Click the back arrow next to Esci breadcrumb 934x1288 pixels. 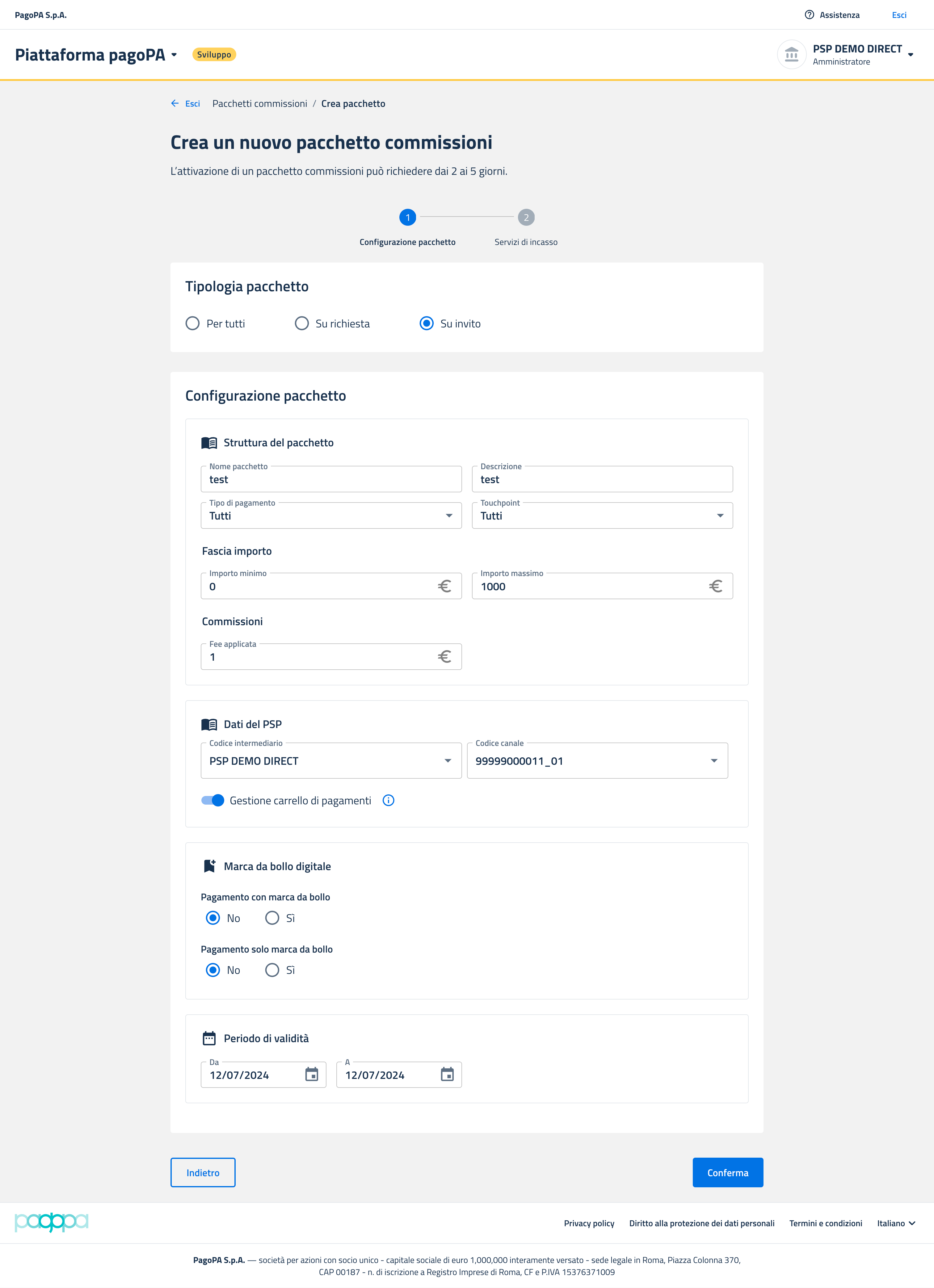(x=175, y=103)
